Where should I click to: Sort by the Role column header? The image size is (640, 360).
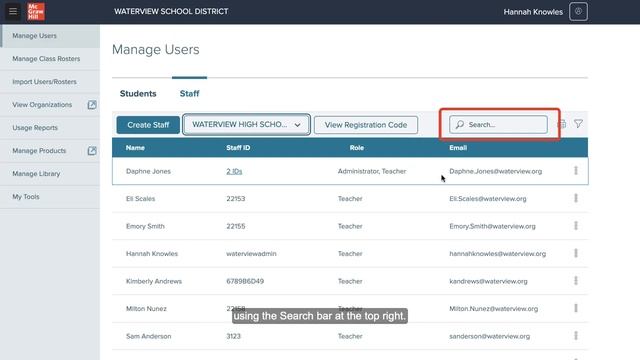[x=357, y=148]
